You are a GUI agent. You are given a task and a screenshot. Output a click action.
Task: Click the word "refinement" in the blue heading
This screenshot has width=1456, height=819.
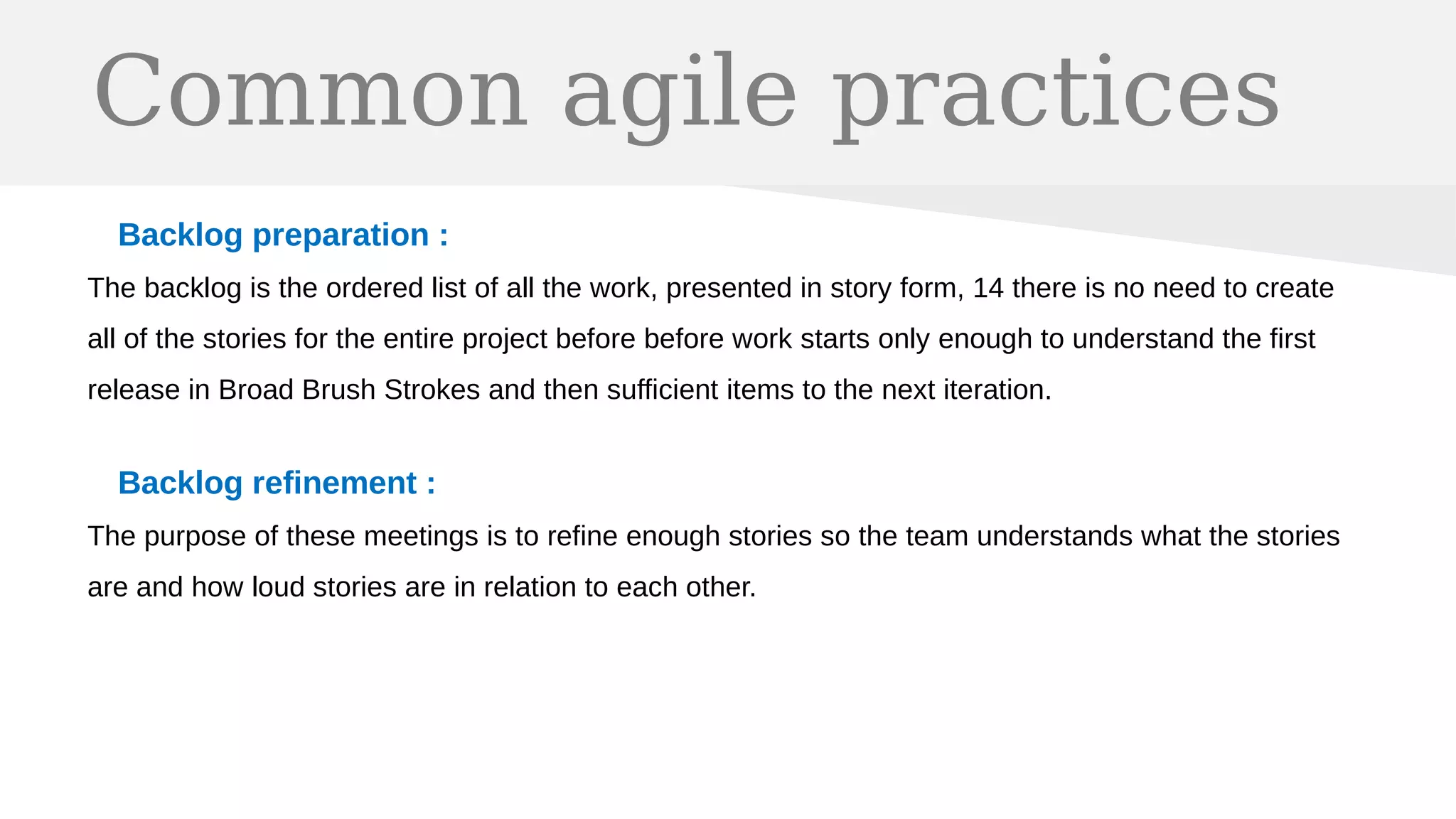334,483
